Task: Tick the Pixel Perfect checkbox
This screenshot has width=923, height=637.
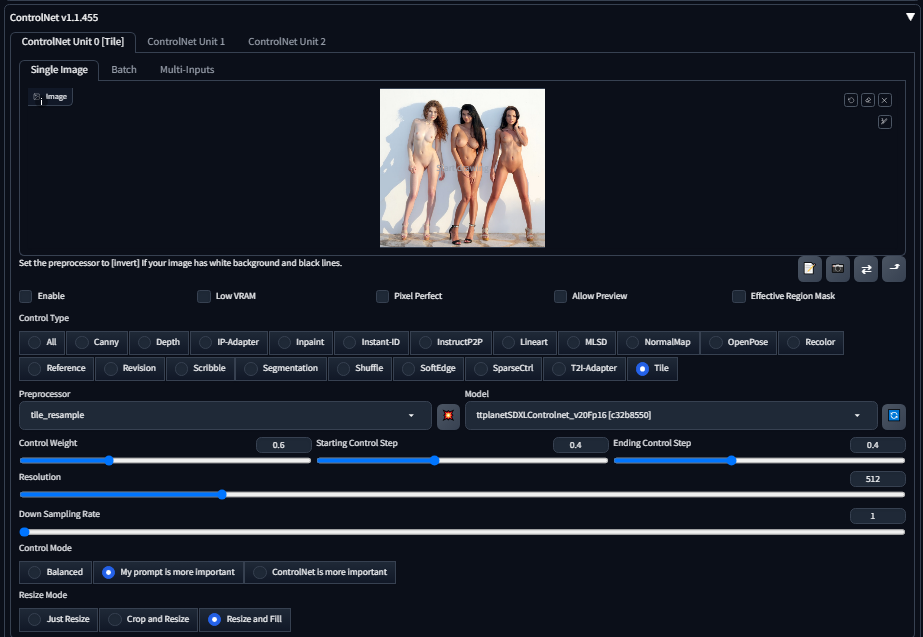Action: click(x=382, y=296)
